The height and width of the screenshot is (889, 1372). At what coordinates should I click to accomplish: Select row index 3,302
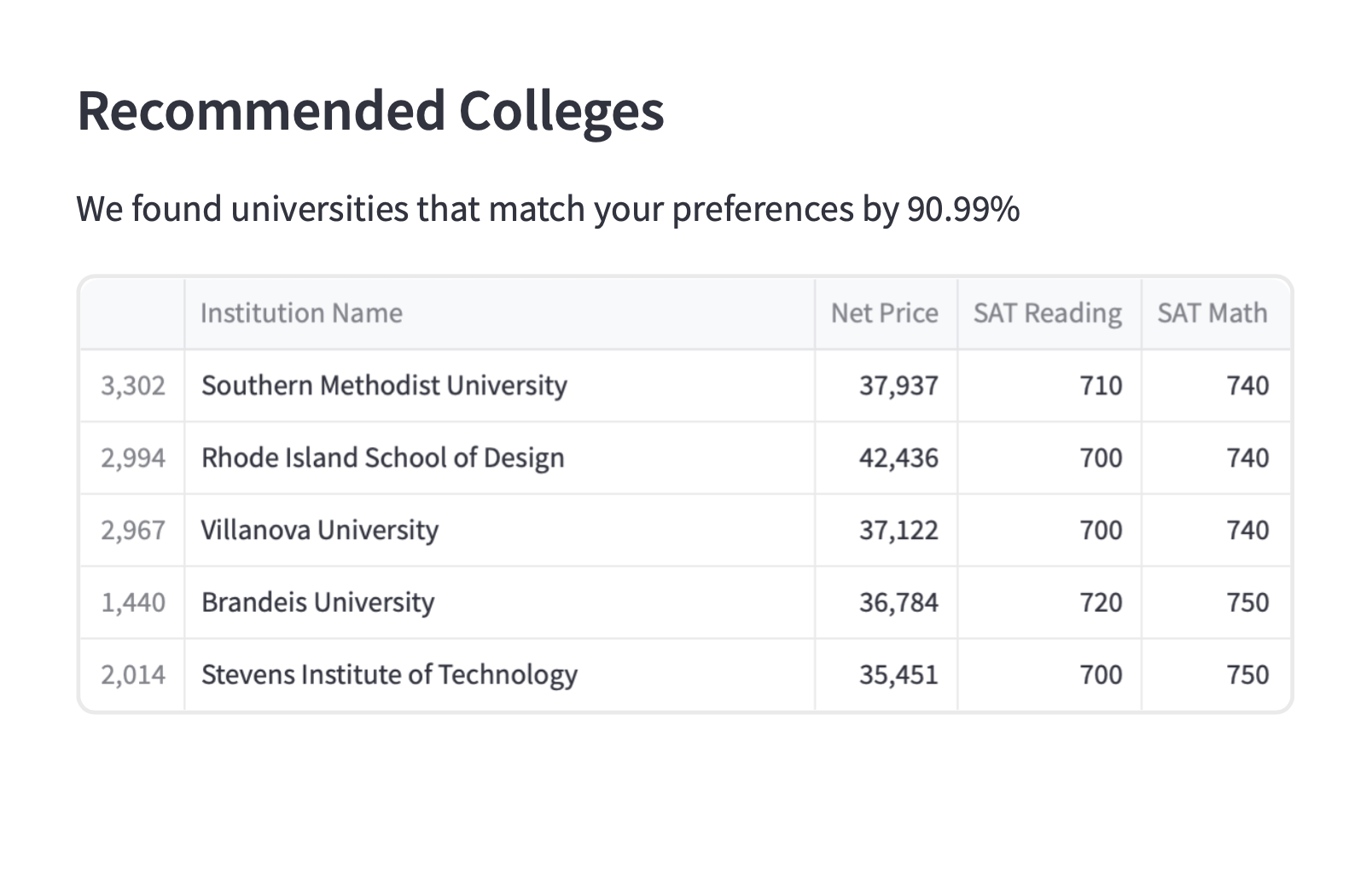(132, 386)
